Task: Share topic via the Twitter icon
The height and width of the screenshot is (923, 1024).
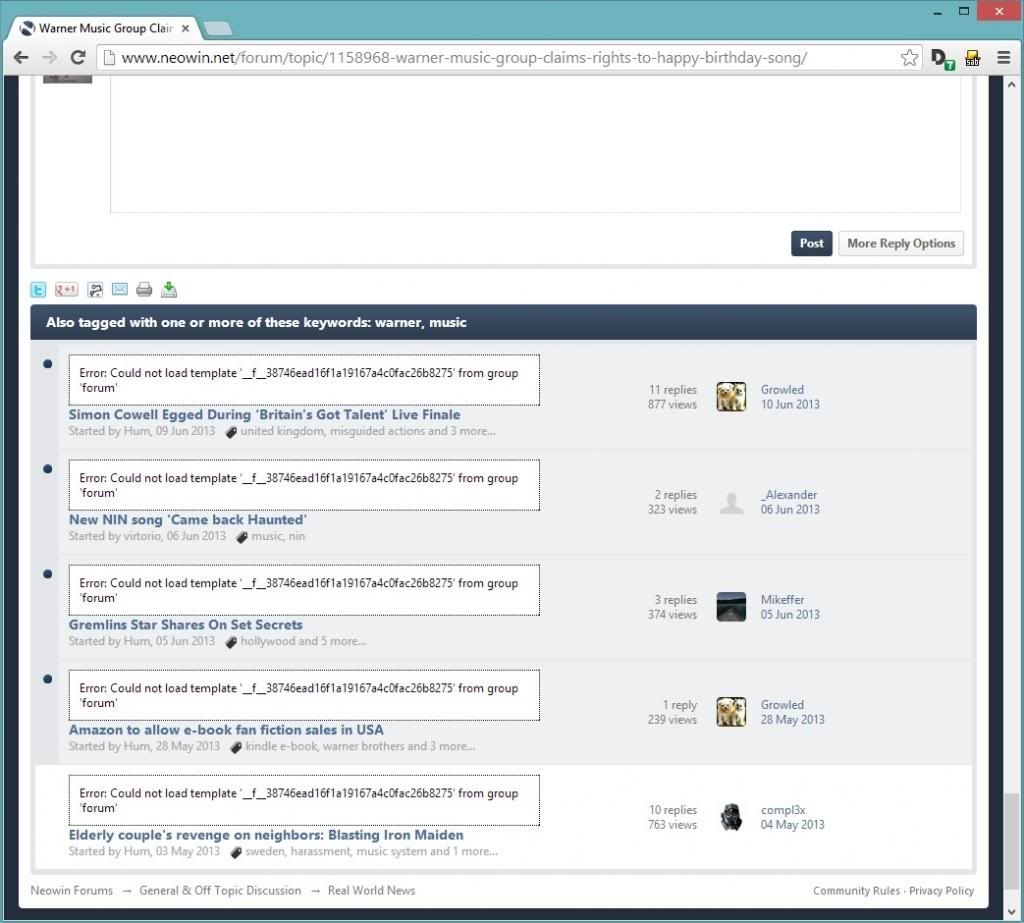Action: [x=39, y=289]
